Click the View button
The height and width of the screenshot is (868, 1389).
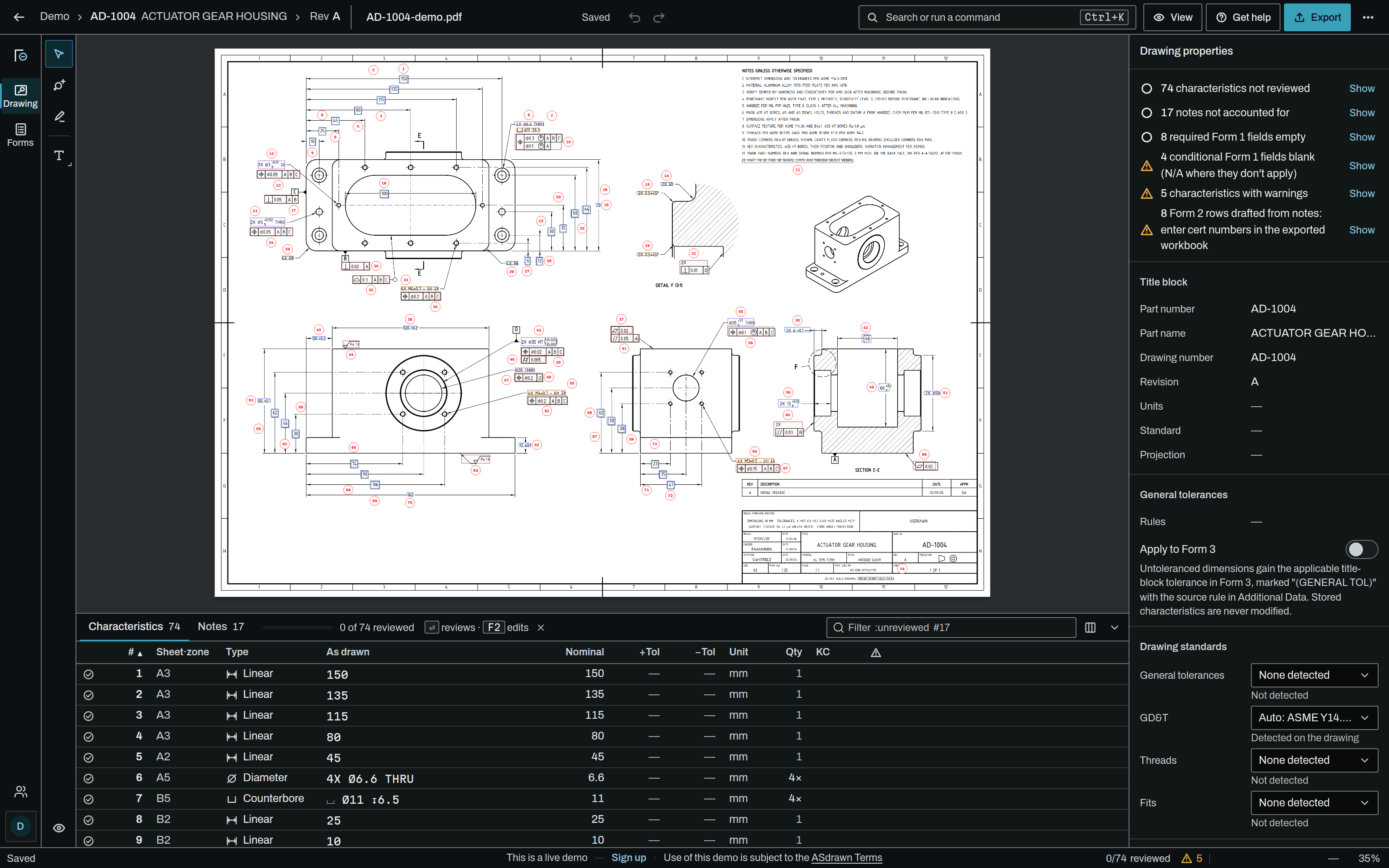click(x=1172, y=17)
